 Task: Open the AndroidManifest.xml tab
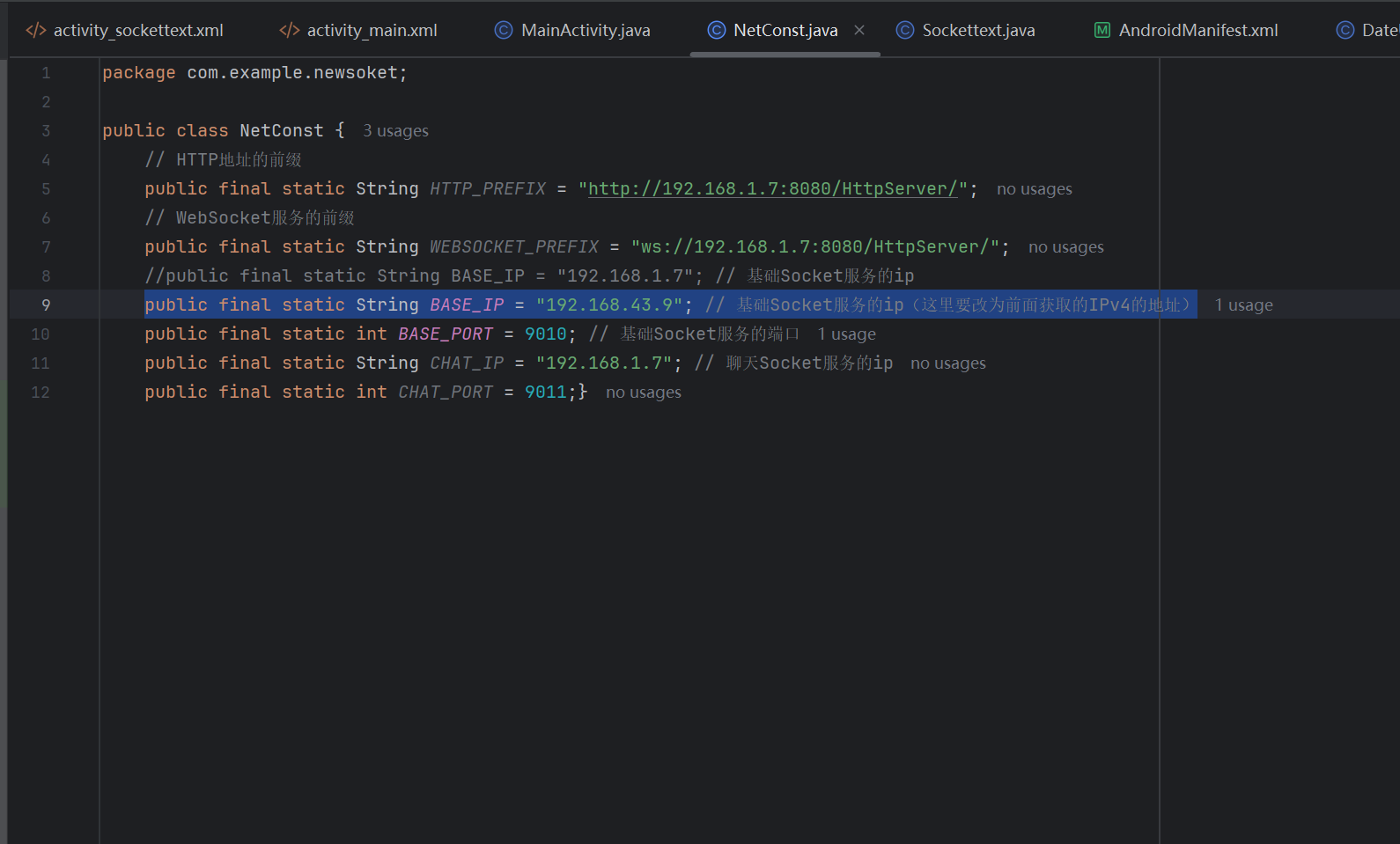point(1197,31)
